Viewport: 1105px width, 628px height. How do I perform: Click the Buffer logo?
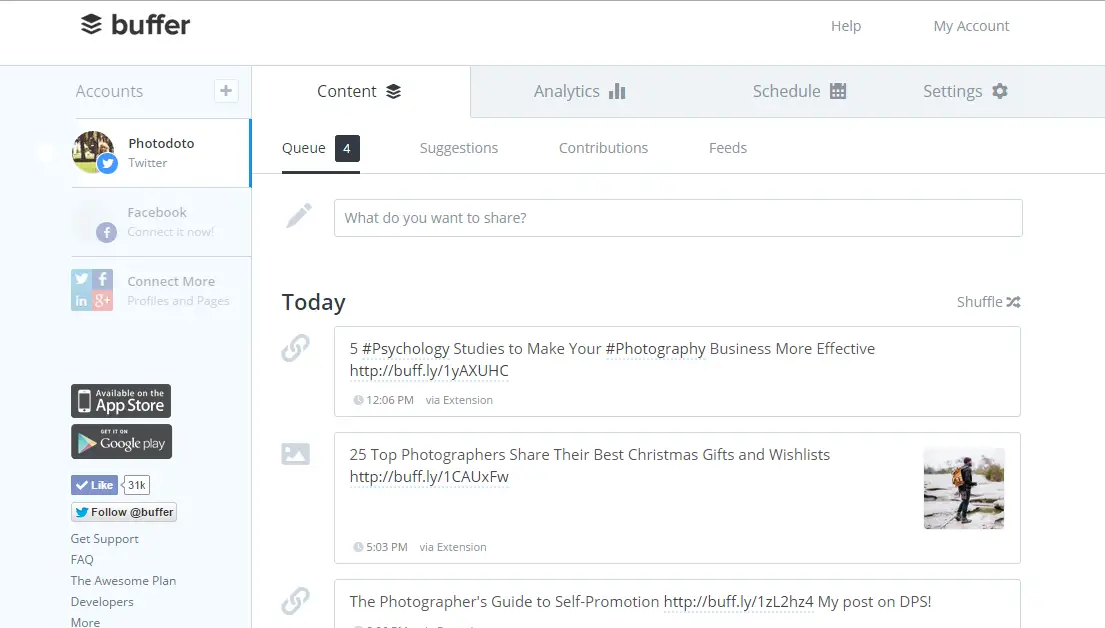click(x=135, y=25)
